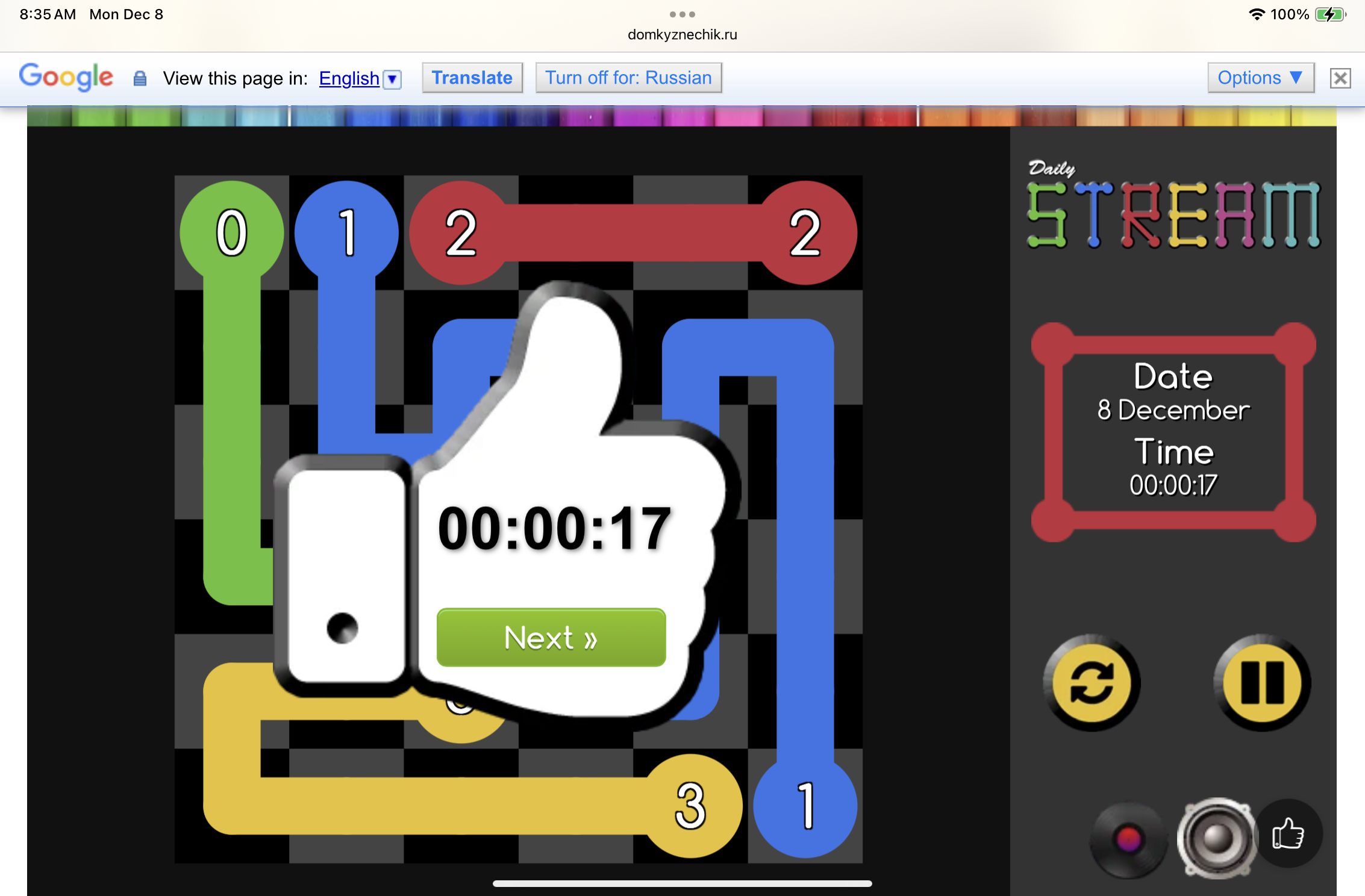Image resolution: width=1365 pixels, height=896 pixels.
Task: Click the bottom blue 1 node
Action: pos(805,806)
